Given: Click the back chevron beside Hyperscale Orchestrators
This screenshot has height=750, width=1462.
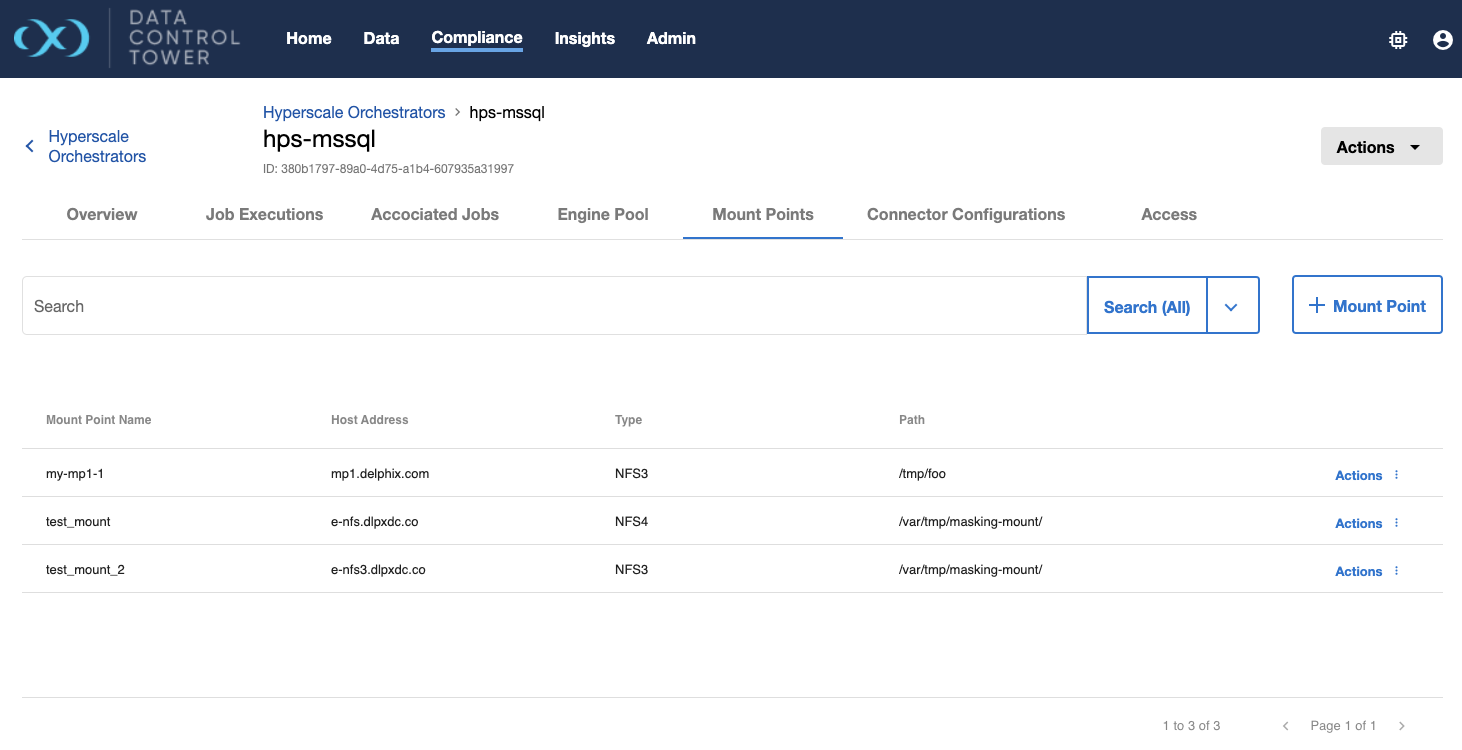Looking at the screenshot, I should pos(29,145).
